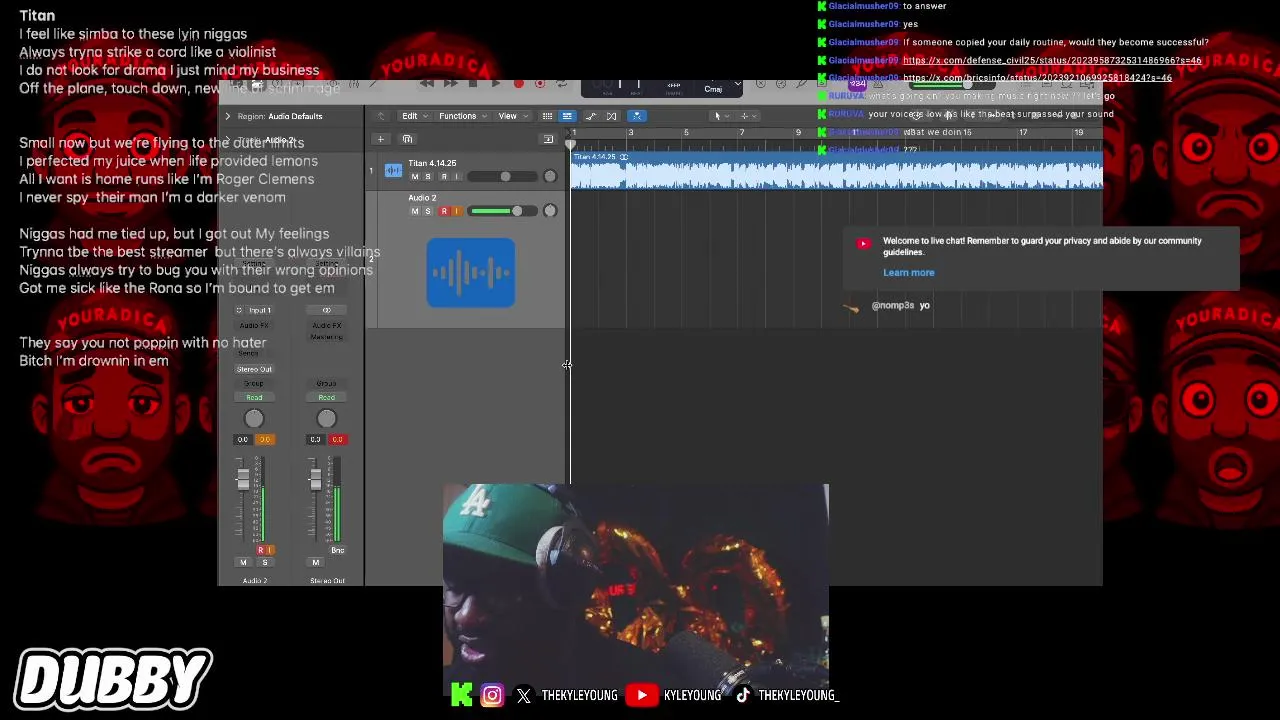Mute the Stereo Out channel strip
The image size is (1280, 720).
point(316,563)
